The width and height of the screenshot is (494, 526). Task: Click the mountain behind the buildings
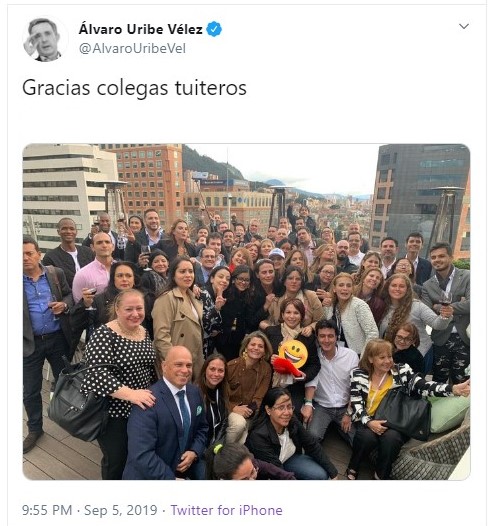211,164
